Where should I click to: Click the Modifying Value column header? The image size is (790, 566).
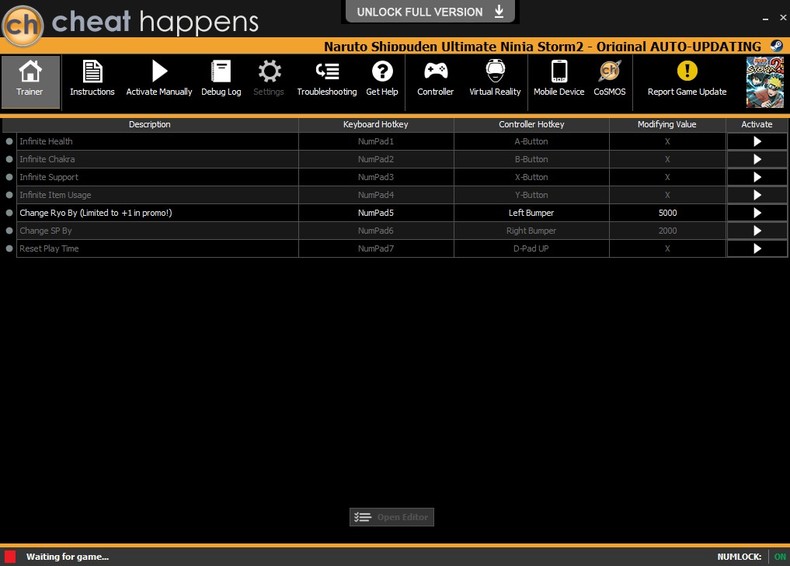point(667,124)
